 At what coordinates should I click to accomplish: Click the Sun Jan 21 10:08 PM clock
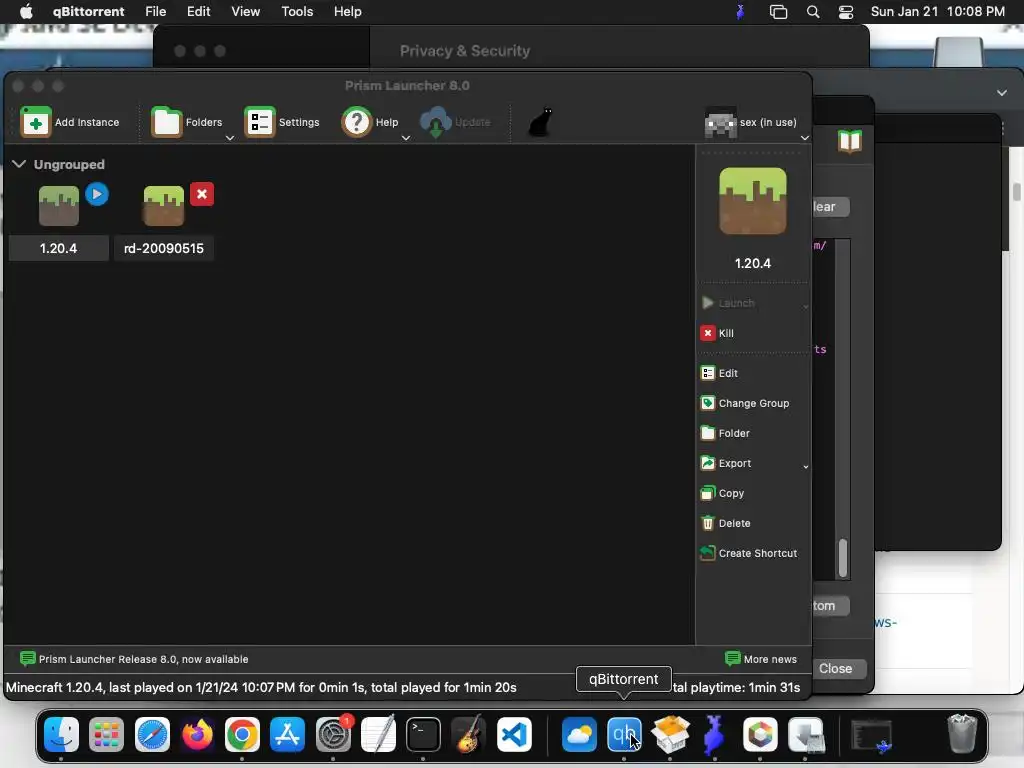point(938,12)
